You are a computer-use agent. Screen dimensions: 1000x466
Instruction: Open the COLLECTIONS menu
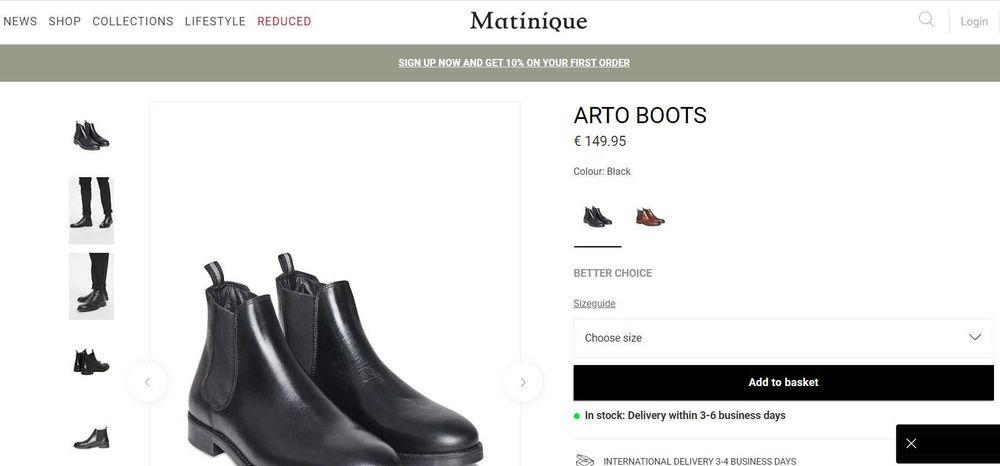pos(133,21)
